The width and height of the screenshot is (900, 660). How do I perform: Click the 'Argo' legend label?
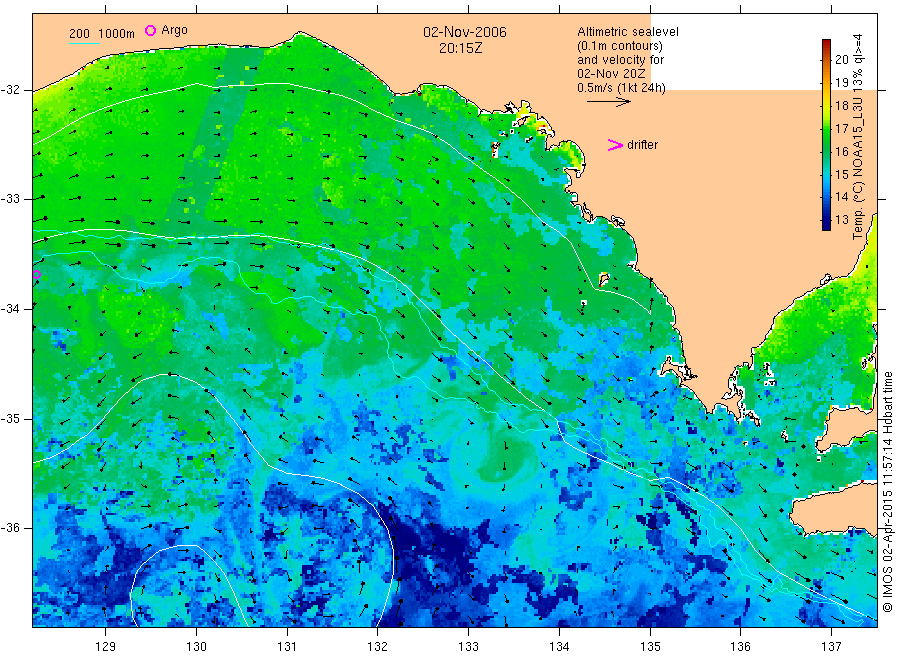click(174, 30)
